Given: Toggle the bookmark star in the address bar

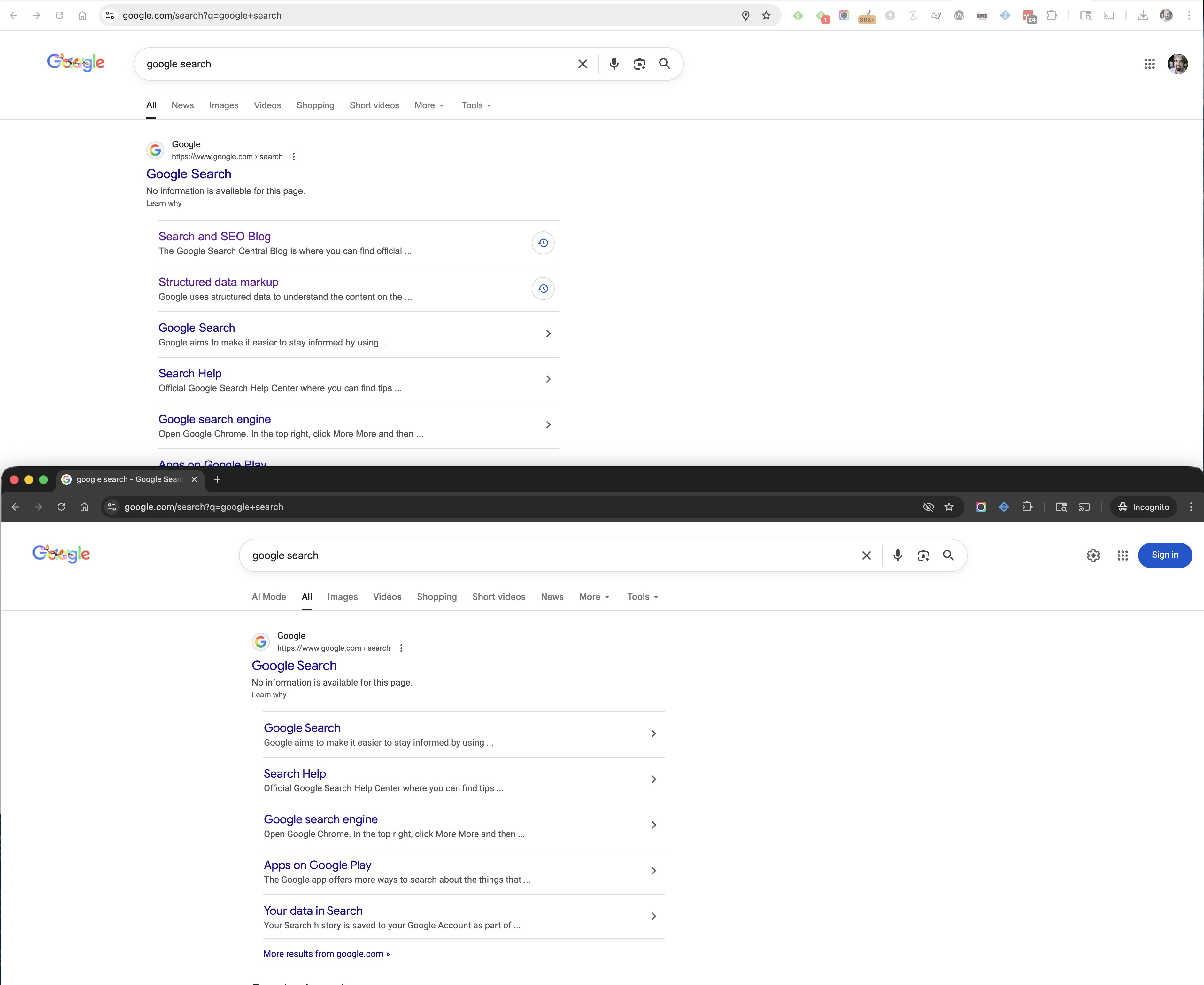Looking at the screenshot, I should point(766,15).
